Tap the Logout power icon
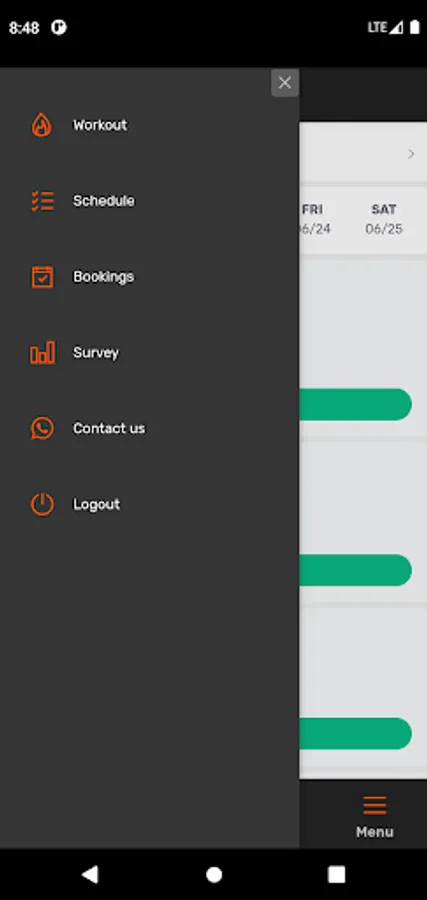Viewport: 427px width, 900px height. (42, 504)
